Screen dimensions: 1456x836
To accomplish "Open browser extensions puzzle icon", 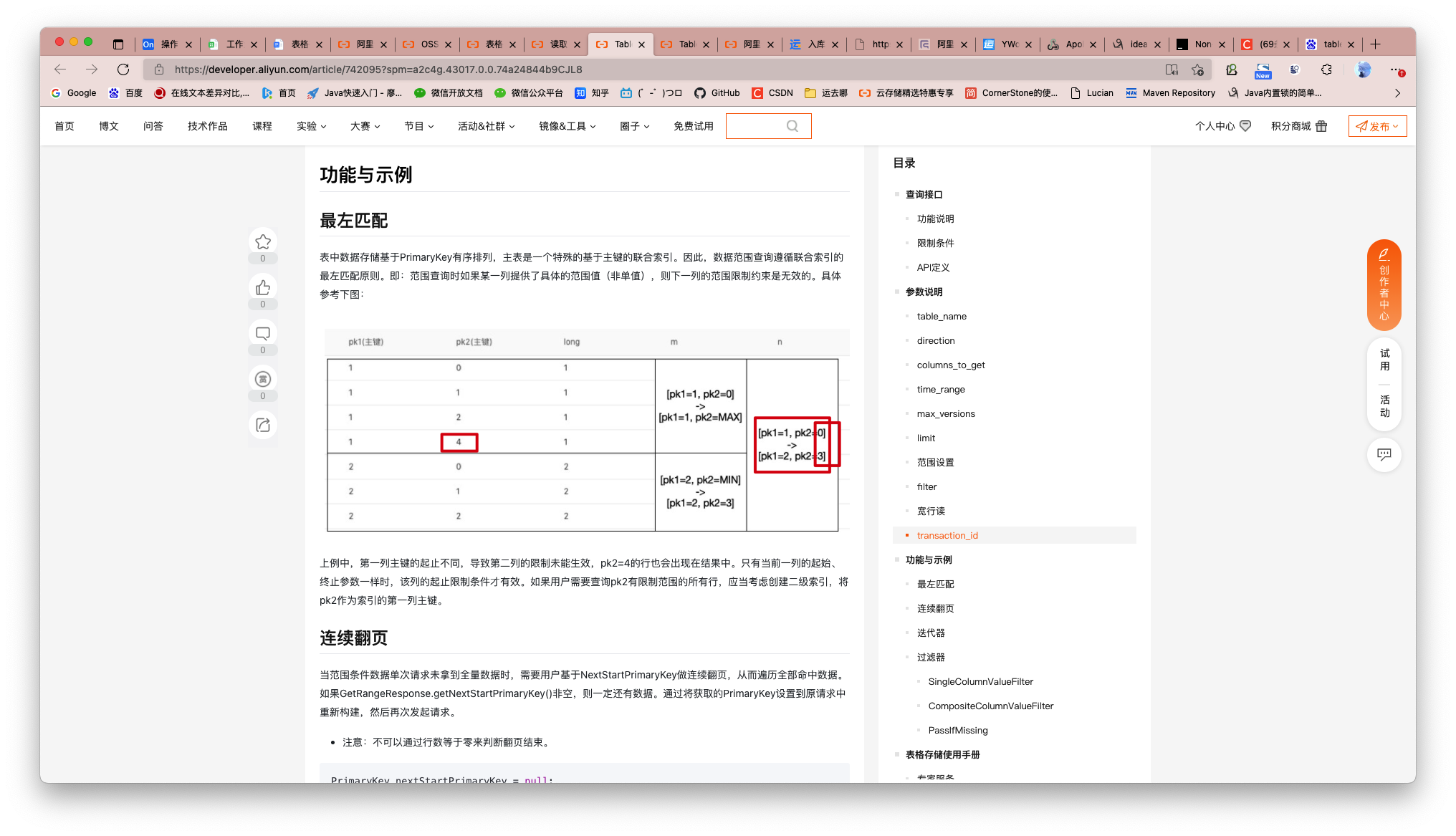I will click(1326, 69).
